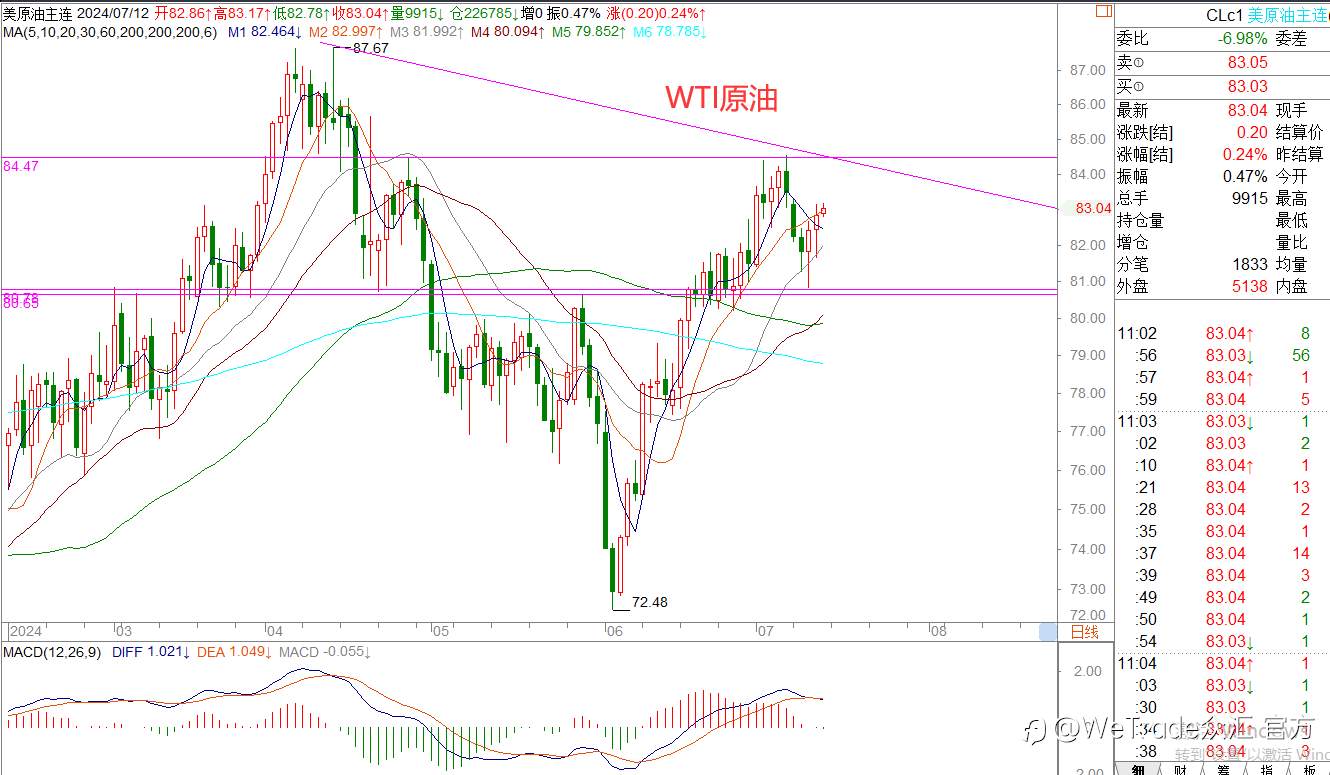Click the M4 80.094 moving average value

508,32
